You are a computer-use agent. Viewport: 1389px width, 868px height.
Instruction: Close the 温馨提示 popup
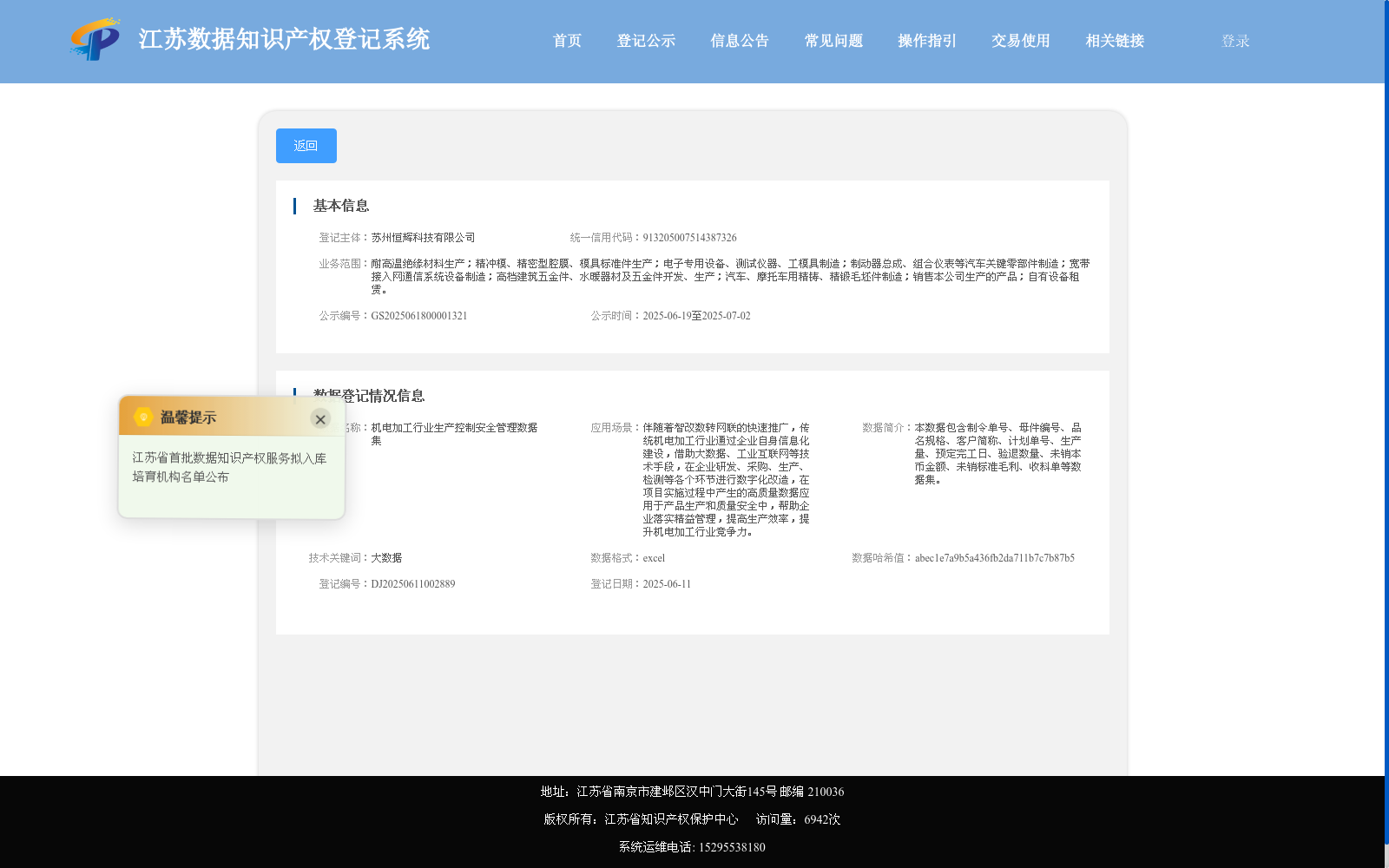click(320, 419)
